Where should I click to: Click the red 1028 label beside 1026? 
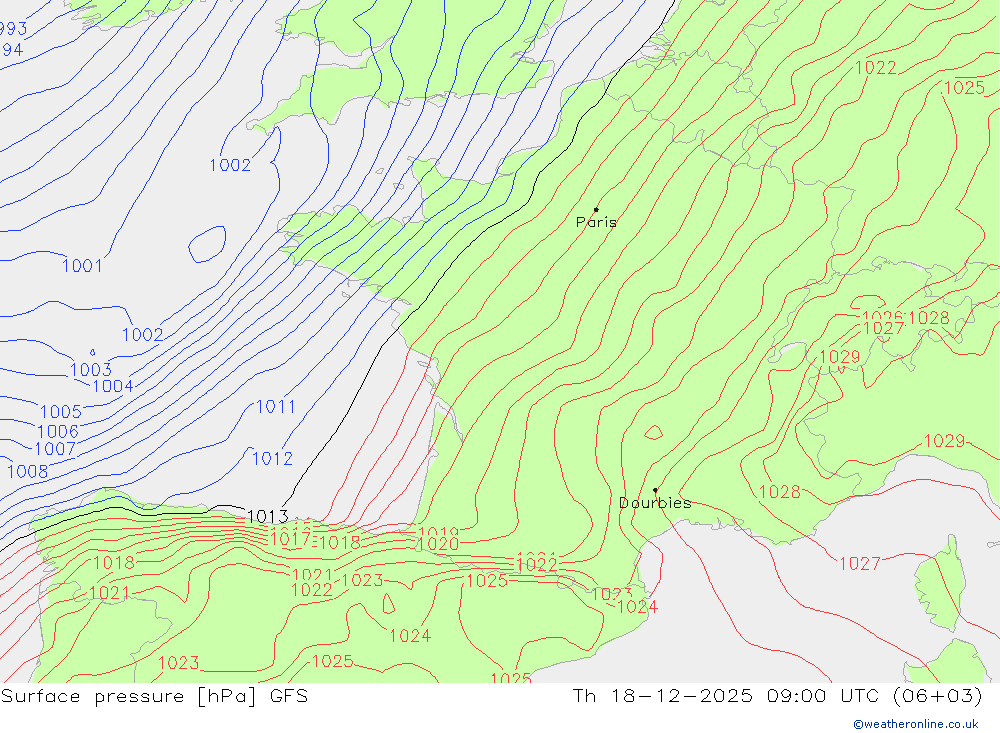[929, 318]
